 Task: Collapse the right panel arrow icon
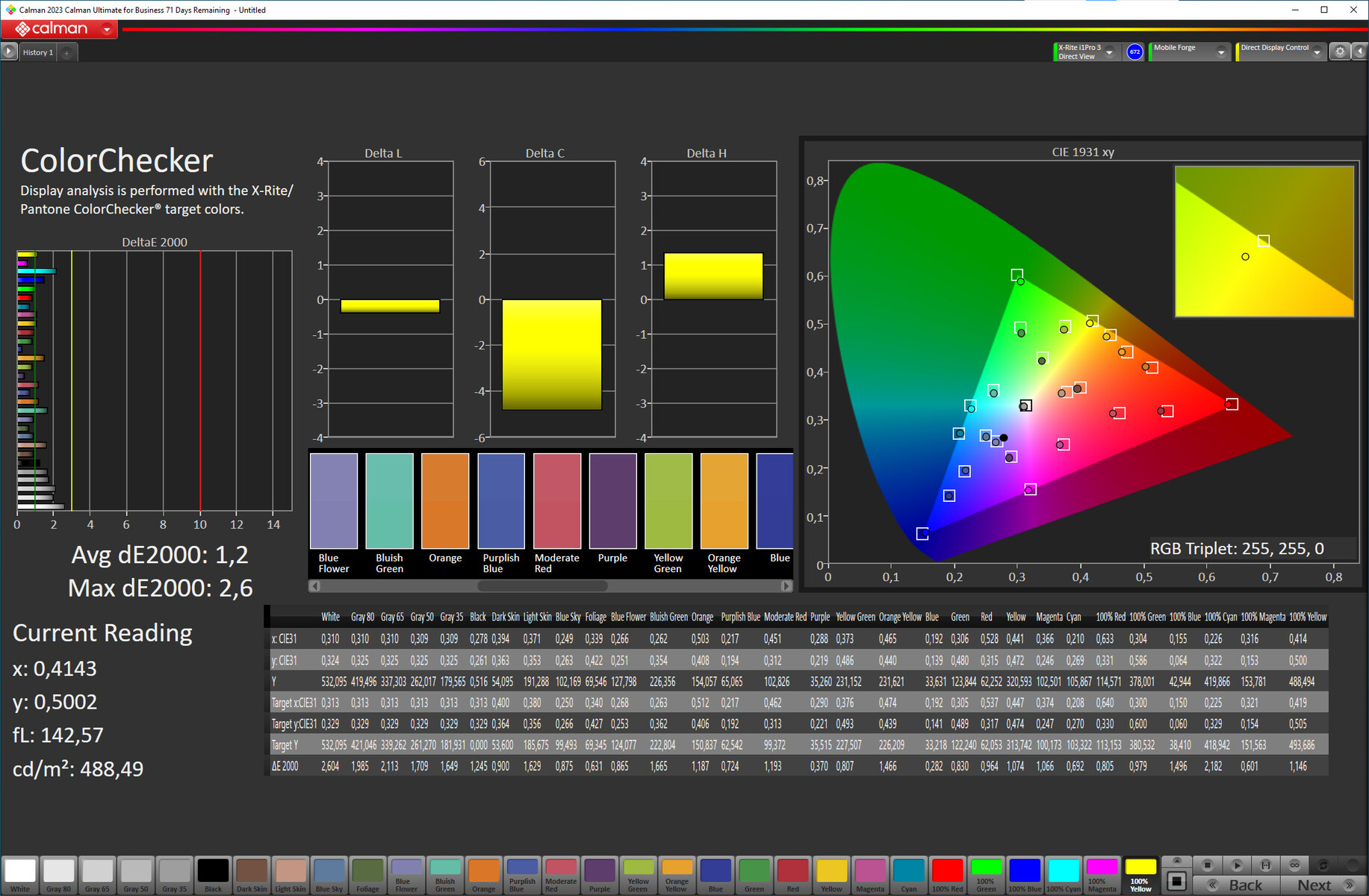pos(1360,52)
